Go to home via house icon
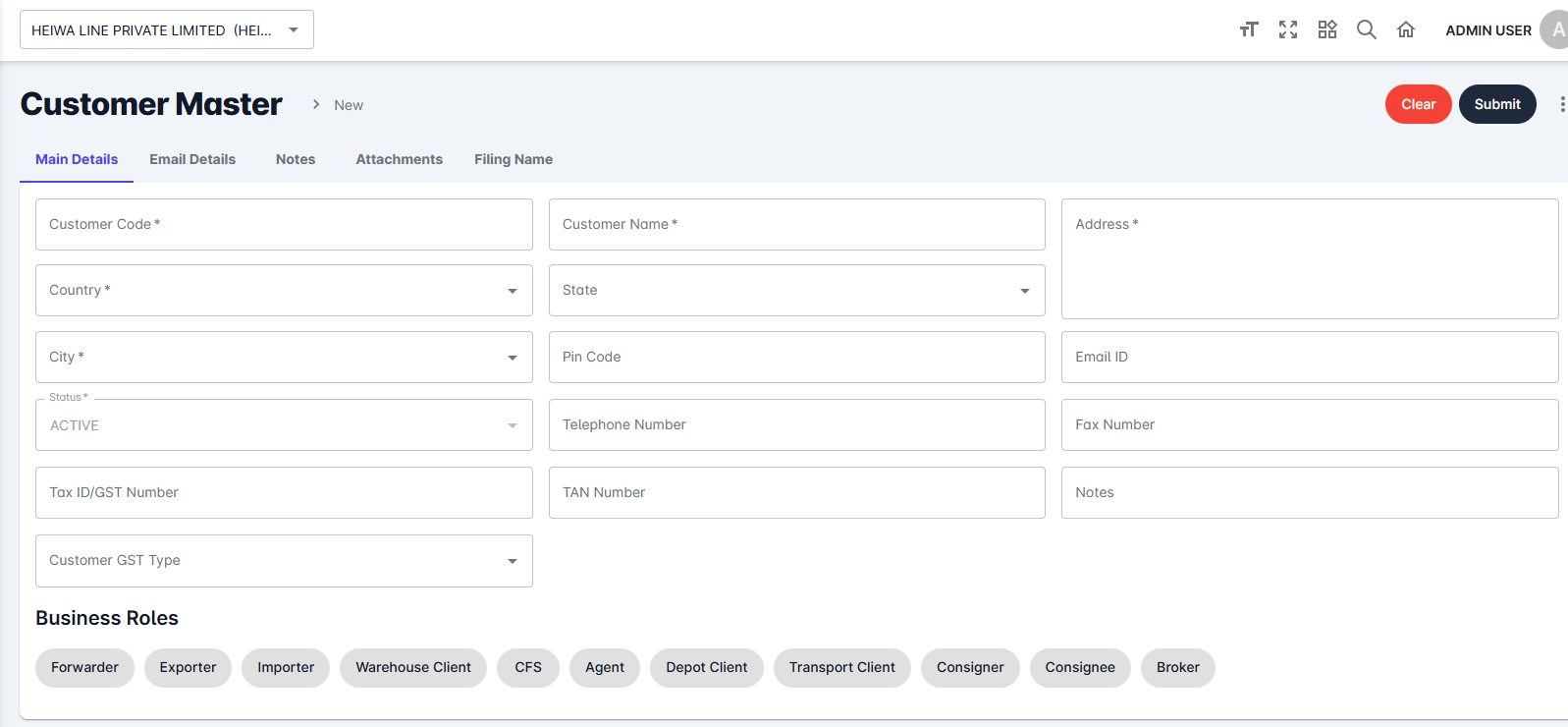This screenshot has height=727, width=1568. click(x=1406, y=29)
